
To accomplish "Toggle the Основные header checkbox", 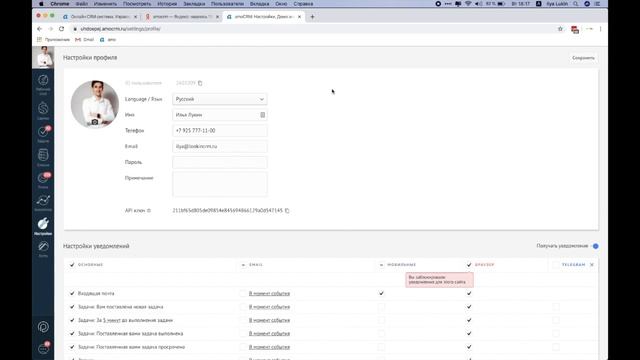I will coord(72,265).
